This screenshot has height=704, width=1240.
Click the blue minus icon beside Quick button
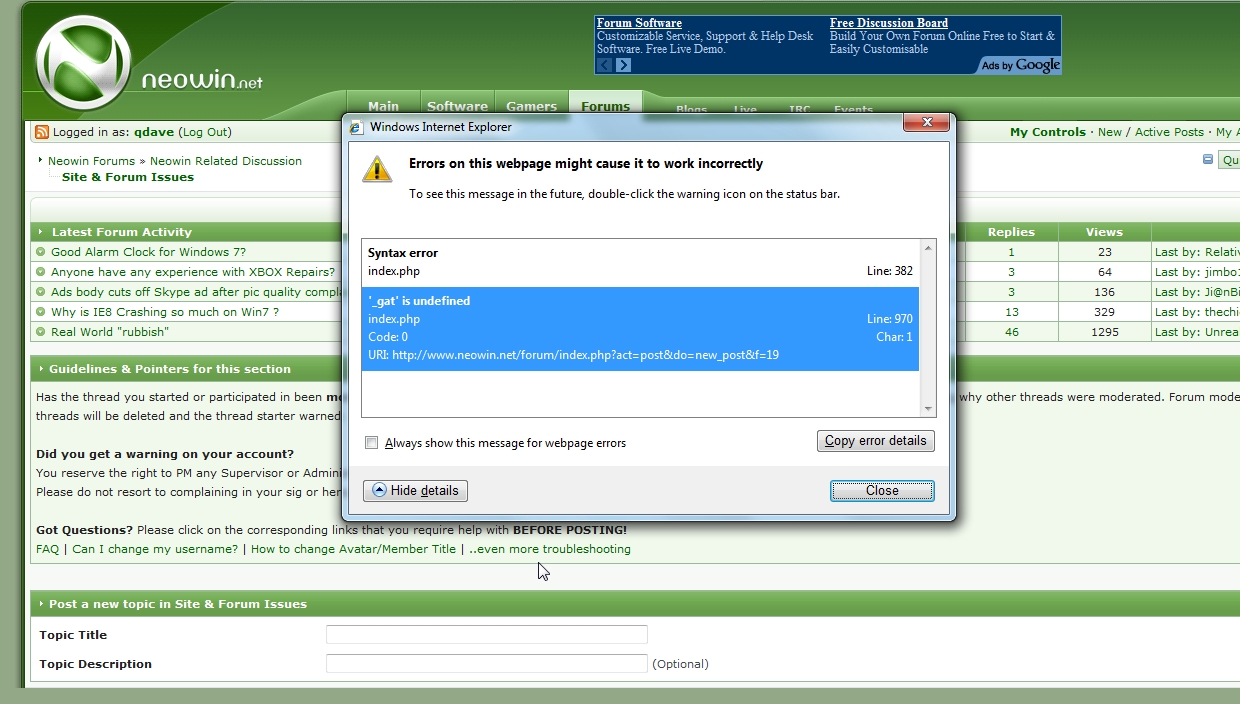pos(1208,160)
